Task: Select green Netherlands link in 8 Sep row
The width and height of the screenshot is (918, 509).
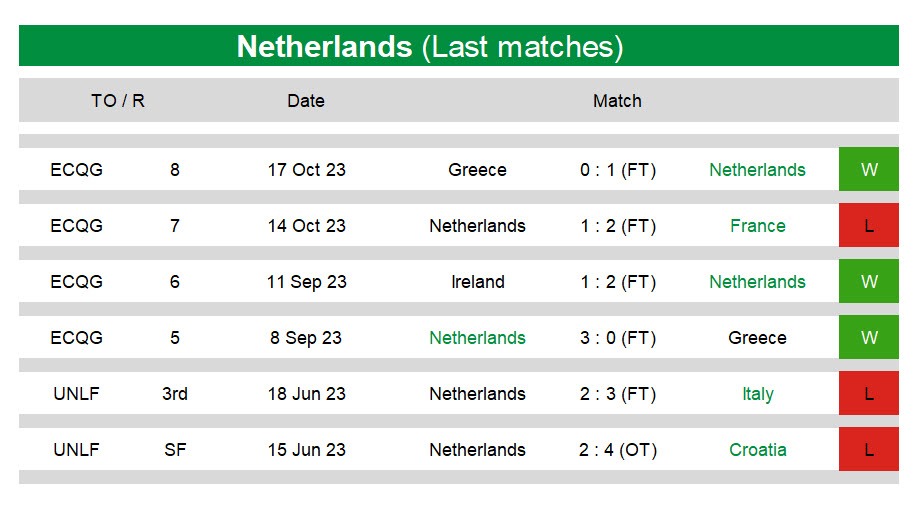Action: [477, 338]
